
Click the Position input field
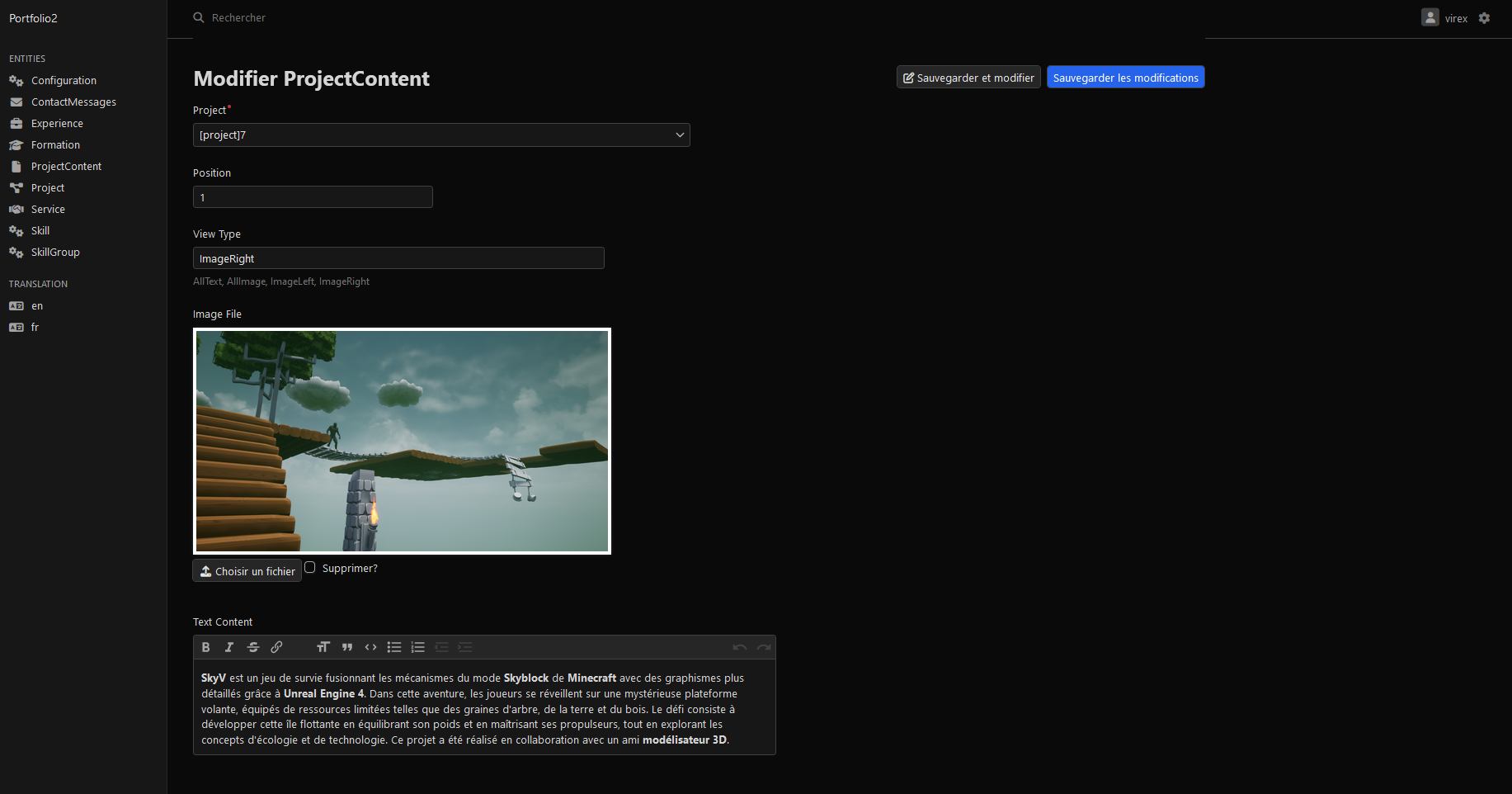313,197
